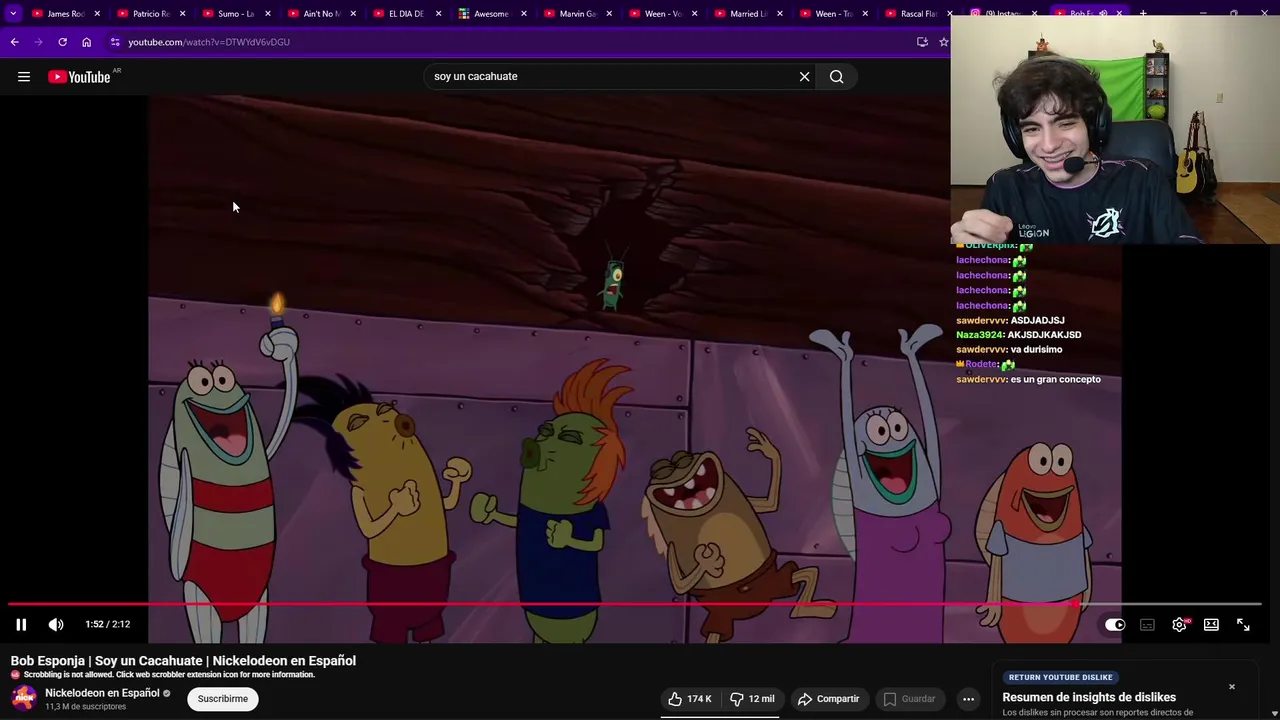
Task: Click 'Resumen de insights de dislikes' heading
Action: pos(1089,697)
